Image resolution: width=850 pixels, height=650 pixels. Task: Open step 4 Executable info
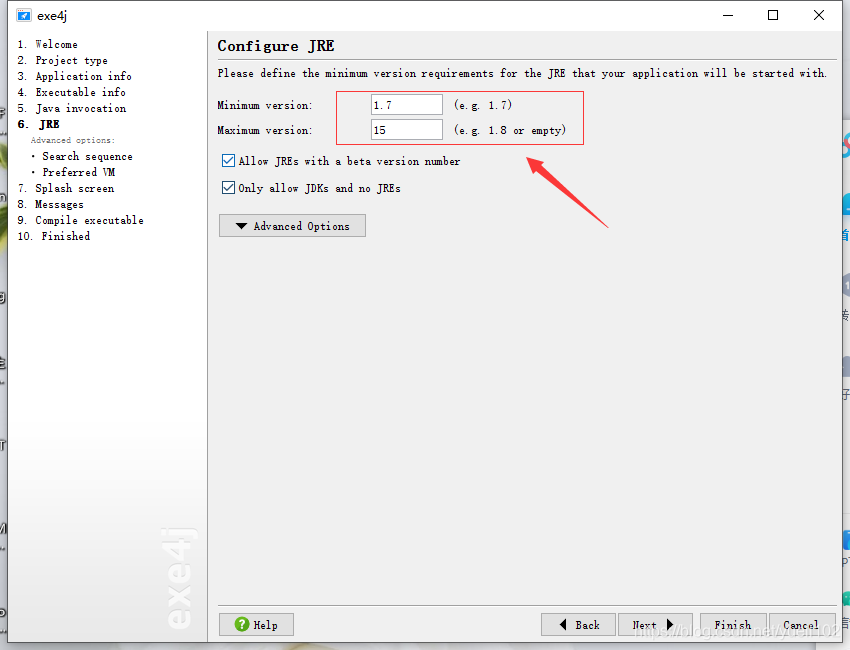[x=72, y=92]
